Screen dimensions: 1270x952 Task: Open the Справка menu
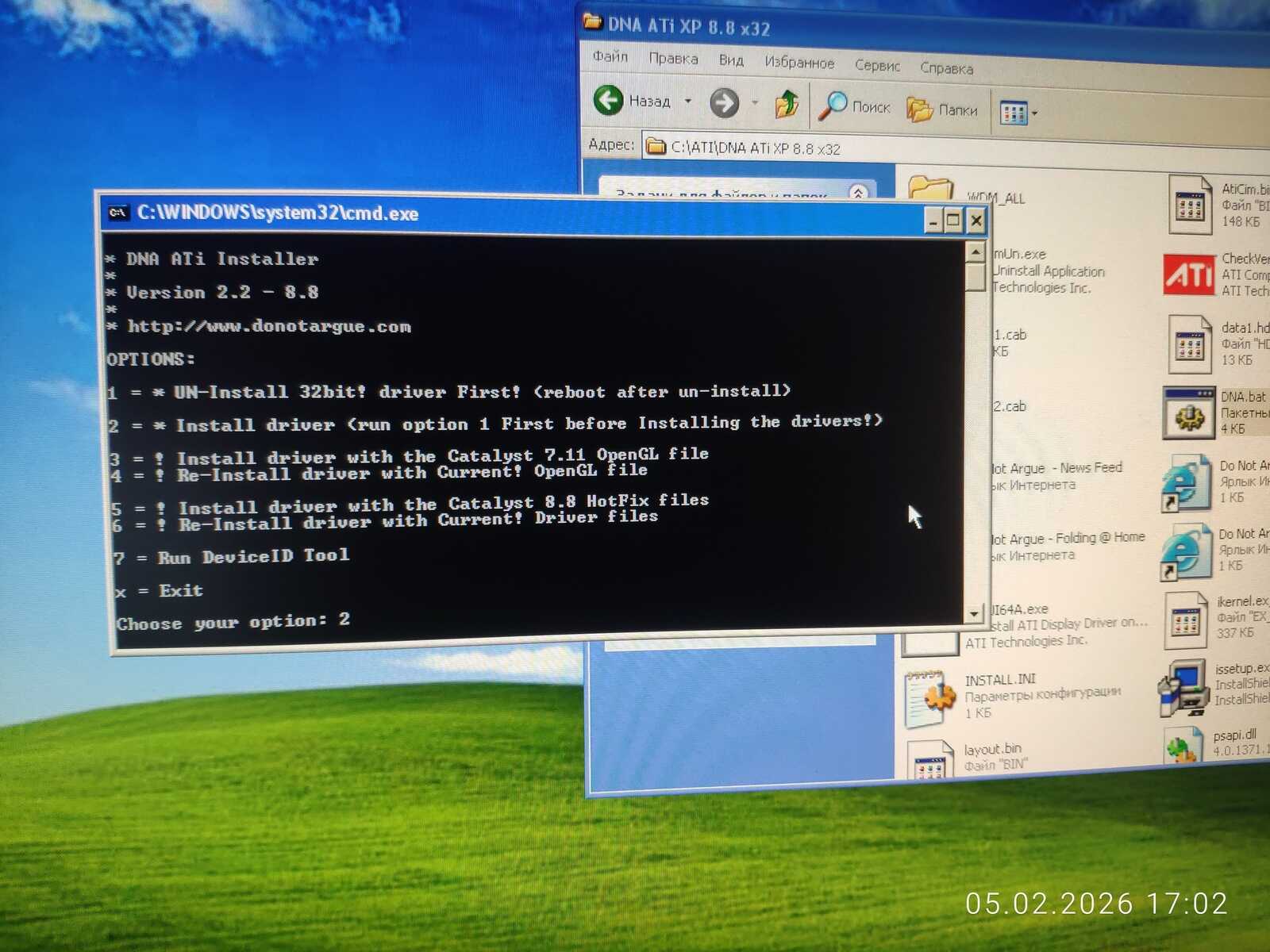click(x=946, y=68)
